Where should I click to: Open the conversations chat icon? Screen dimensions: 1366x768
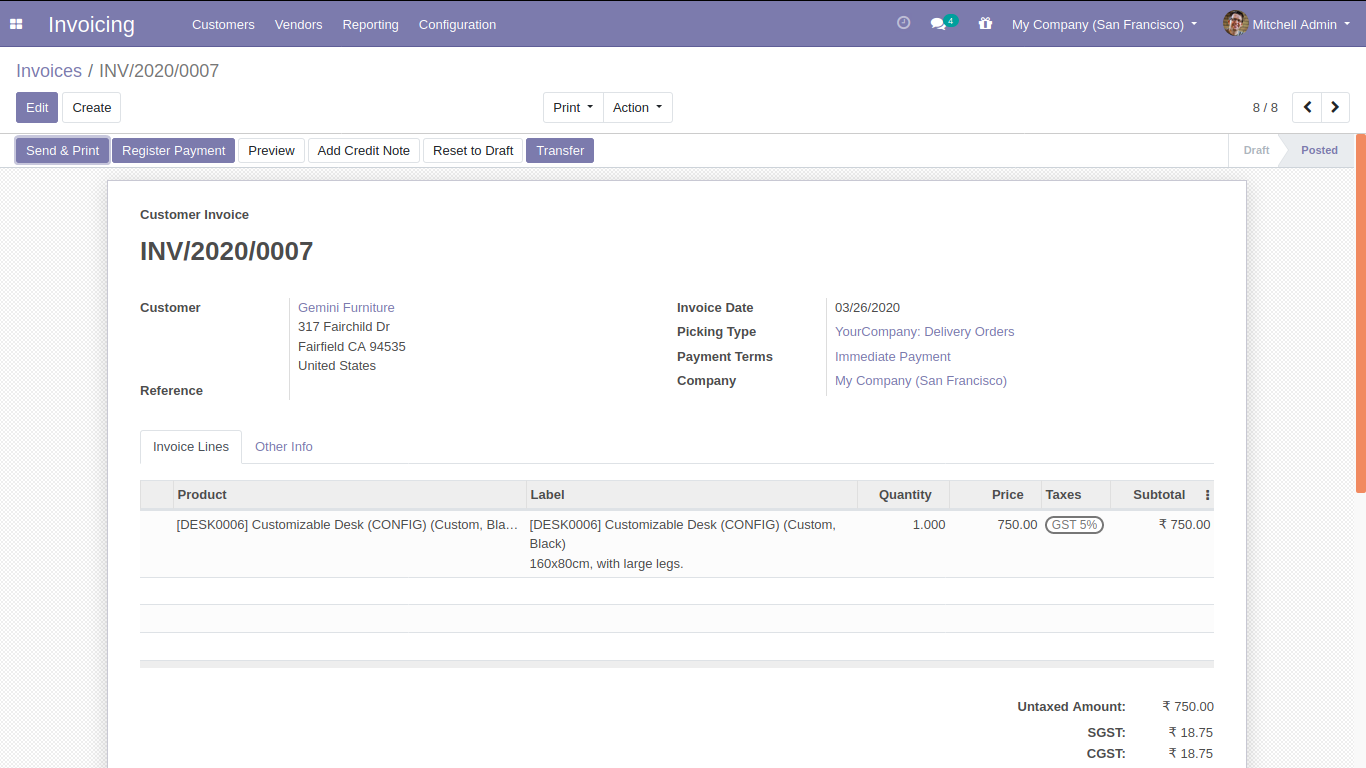click(x=938, y=24)
